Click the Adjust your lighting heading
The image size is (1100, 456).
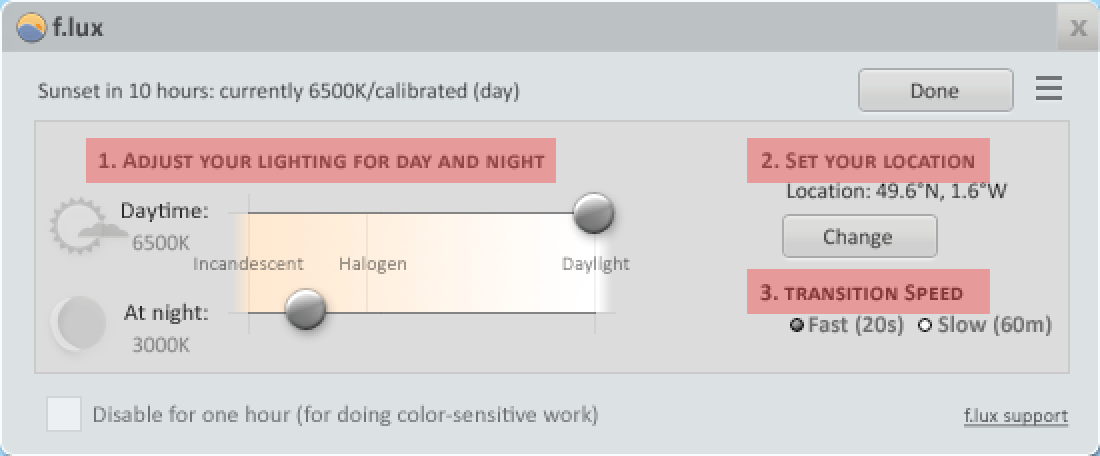[x=321, y=161]
